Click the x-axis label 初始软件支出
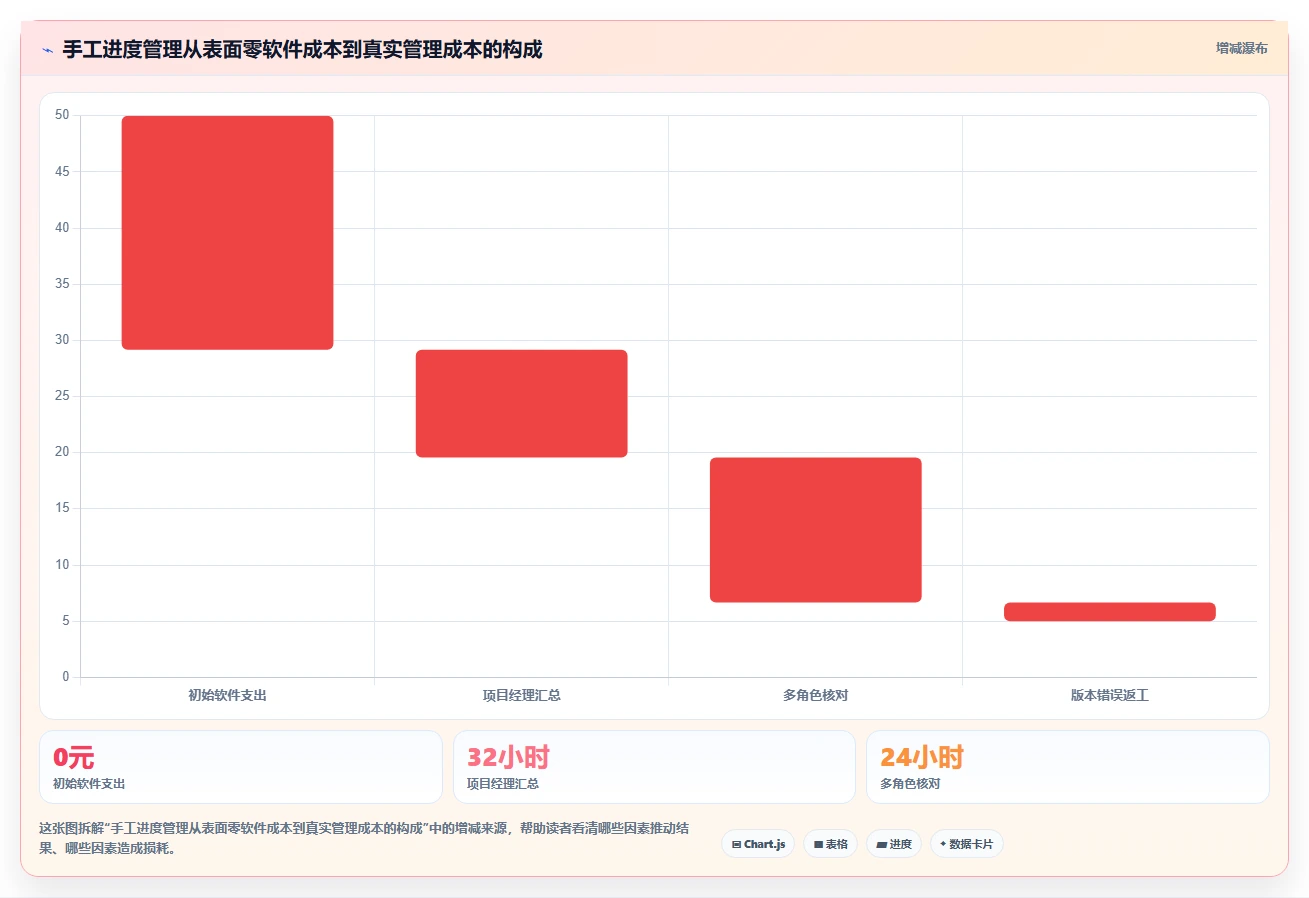The width and height of the screenshot is (1309, 898). (227, 695)
